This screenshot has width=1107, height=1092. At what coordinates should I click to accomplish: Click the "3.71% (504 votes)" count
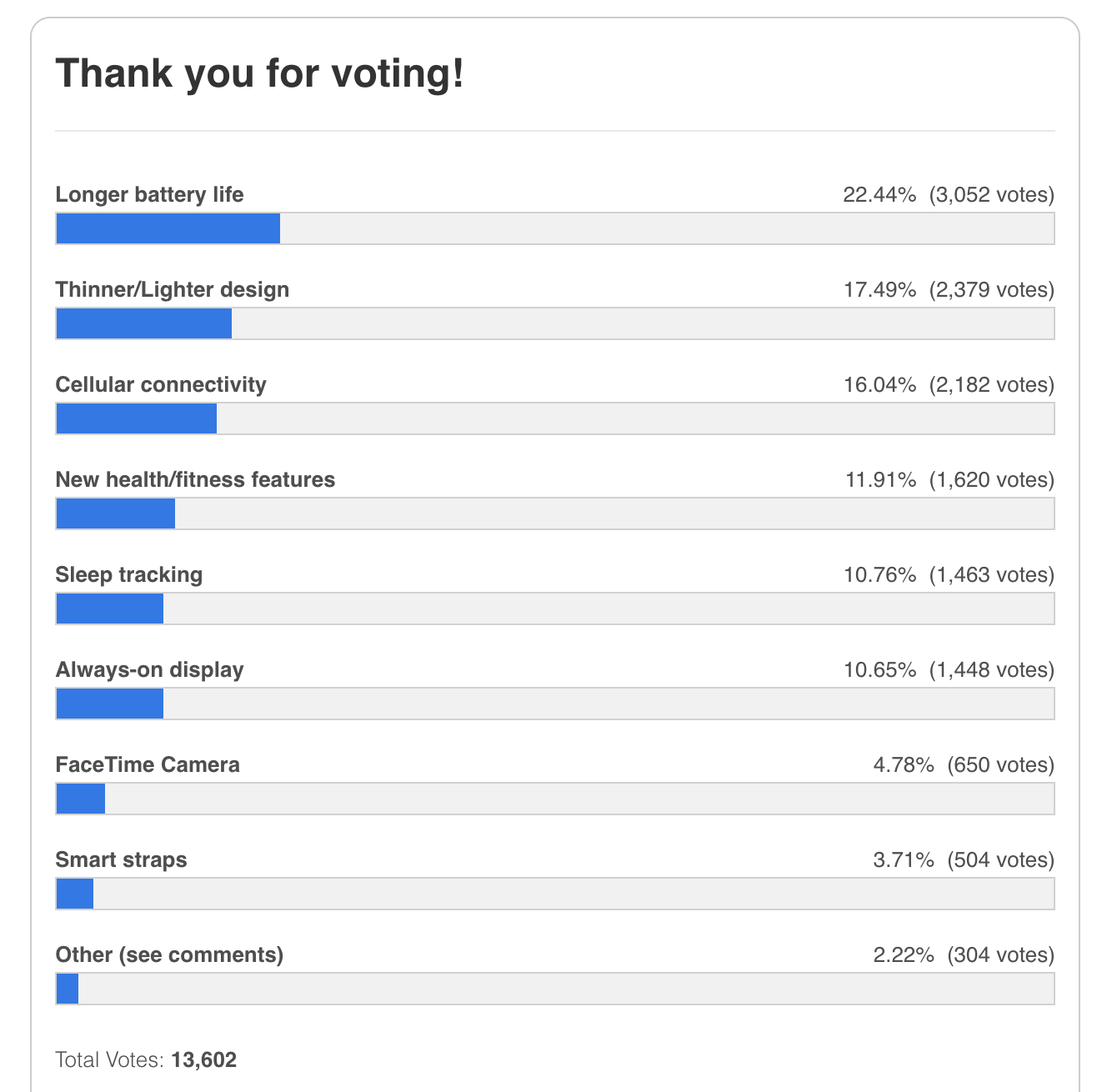[x=963, y=860]
